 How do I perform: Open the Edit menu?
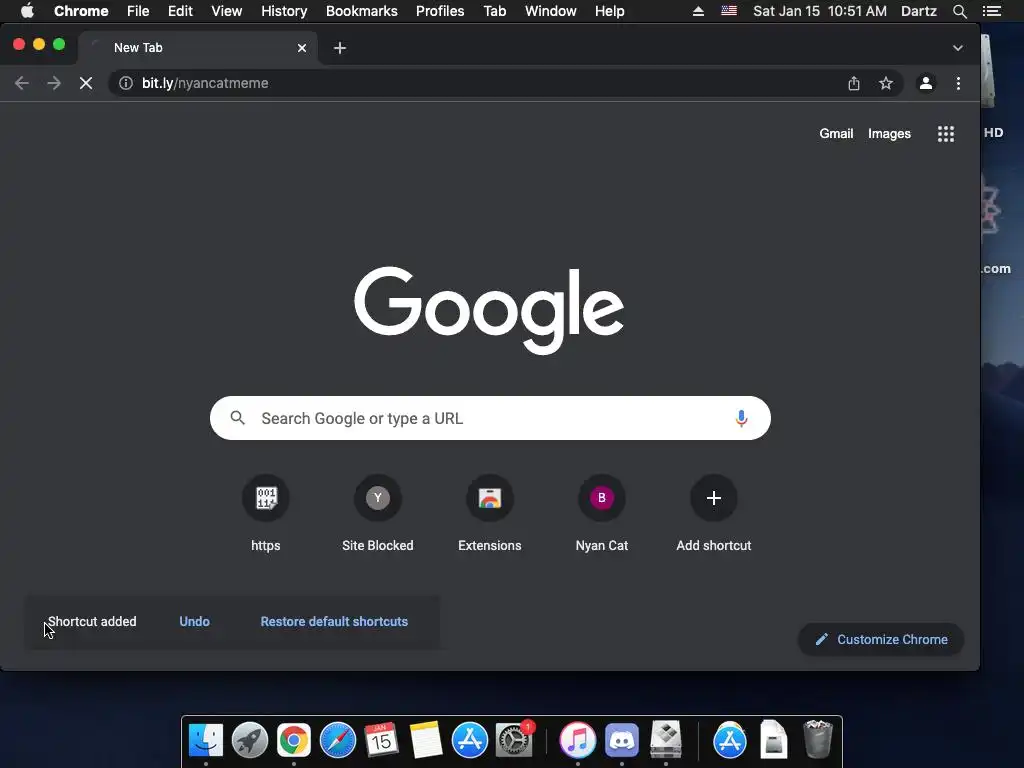tap(180, 11)
